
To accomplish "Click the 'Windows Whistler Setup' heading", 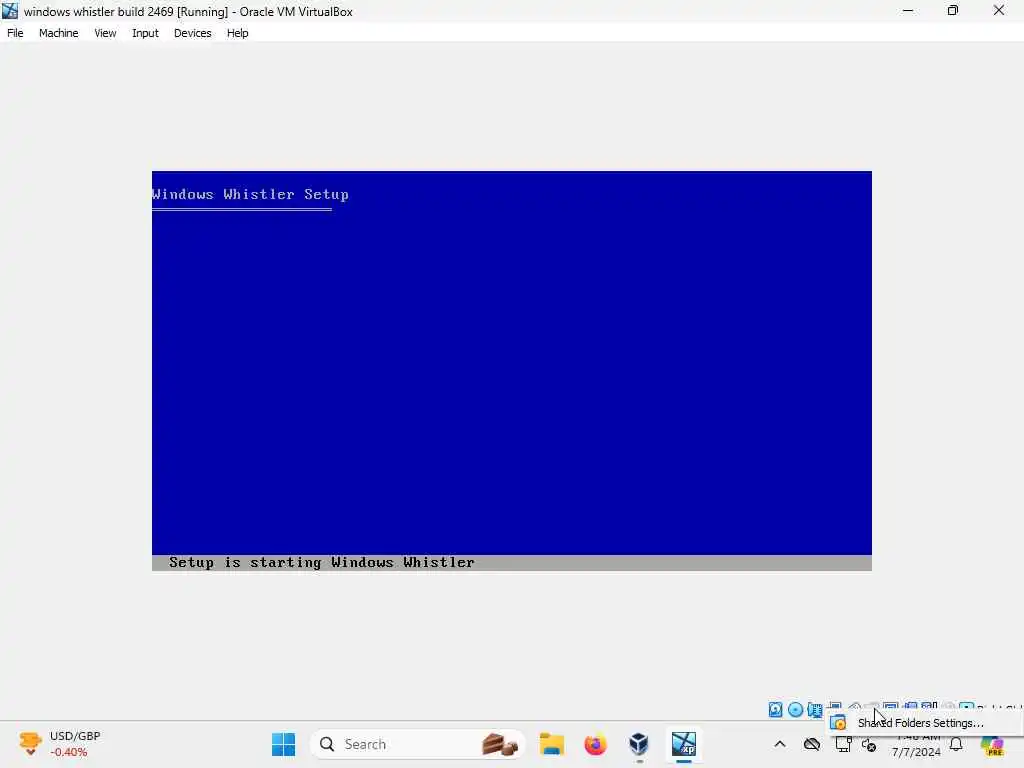I will (x=250, y=195).
